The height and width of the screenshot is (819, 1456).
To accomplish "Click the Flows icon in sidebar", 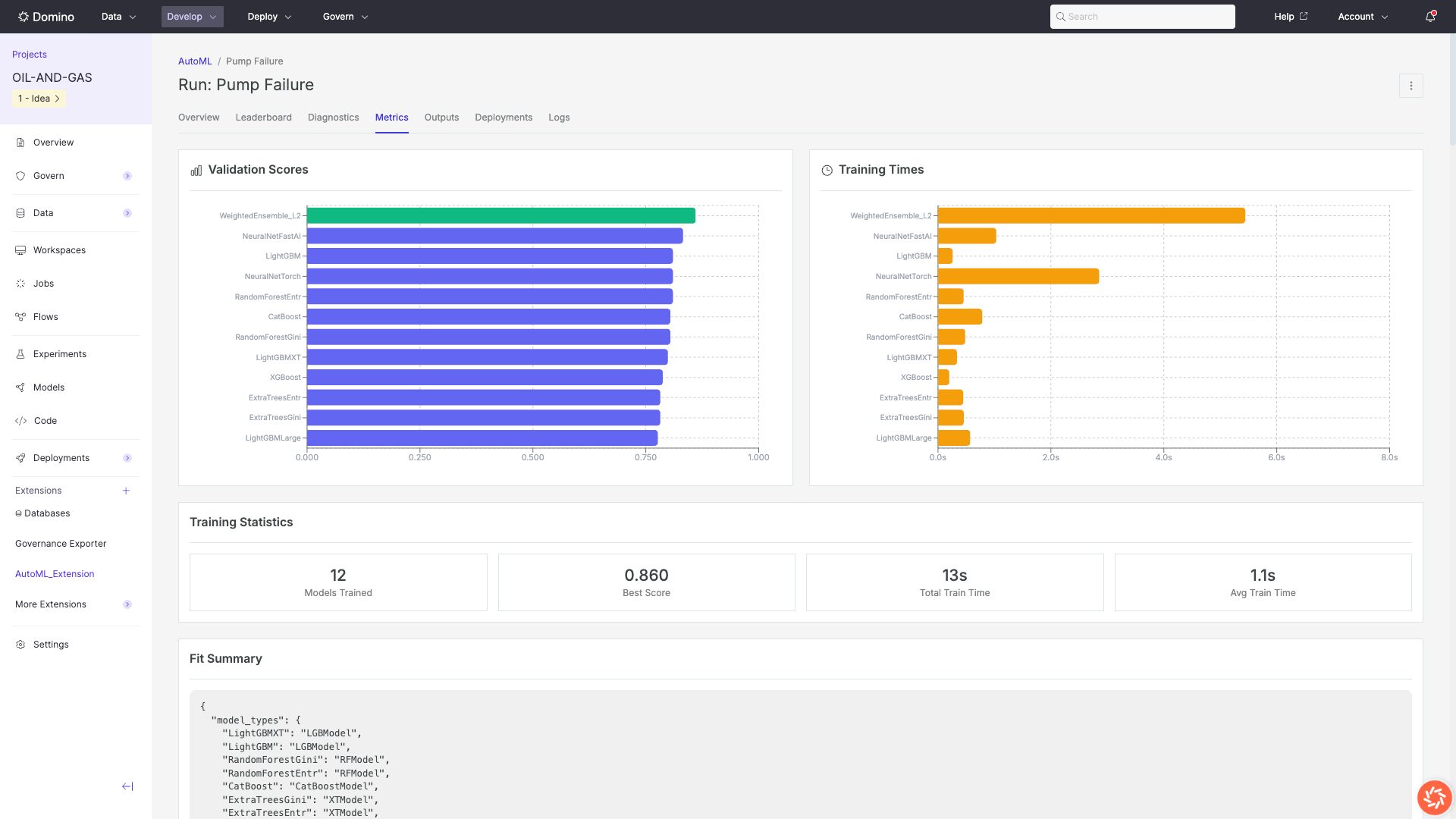I will coord(20,317).
